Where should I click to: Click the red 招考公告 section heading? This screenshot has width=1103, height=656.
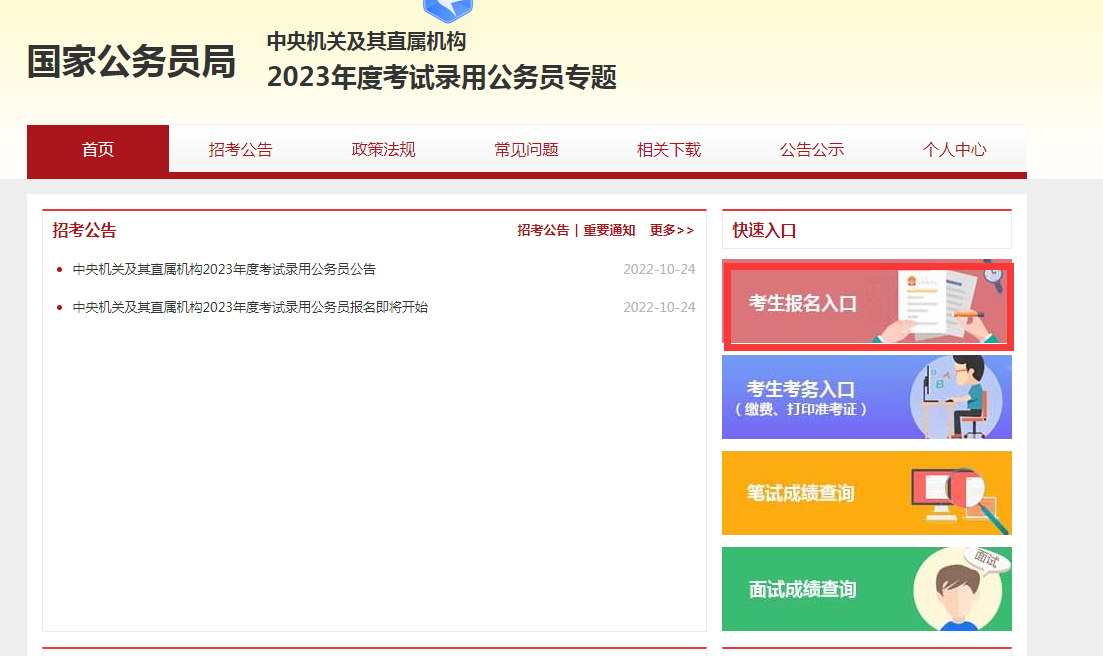[84, 230]
